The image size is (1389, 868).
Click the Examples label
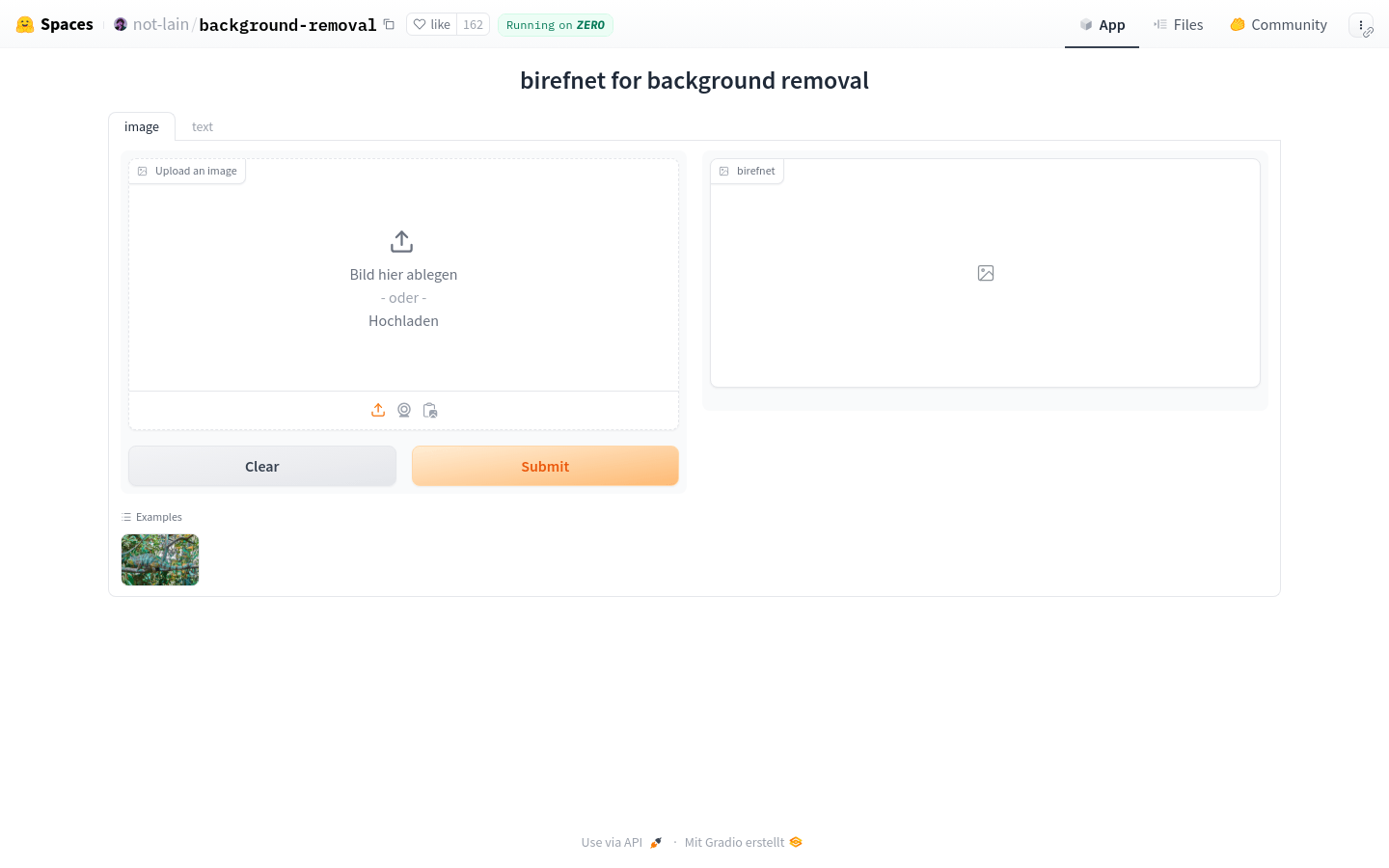[152, 517]
